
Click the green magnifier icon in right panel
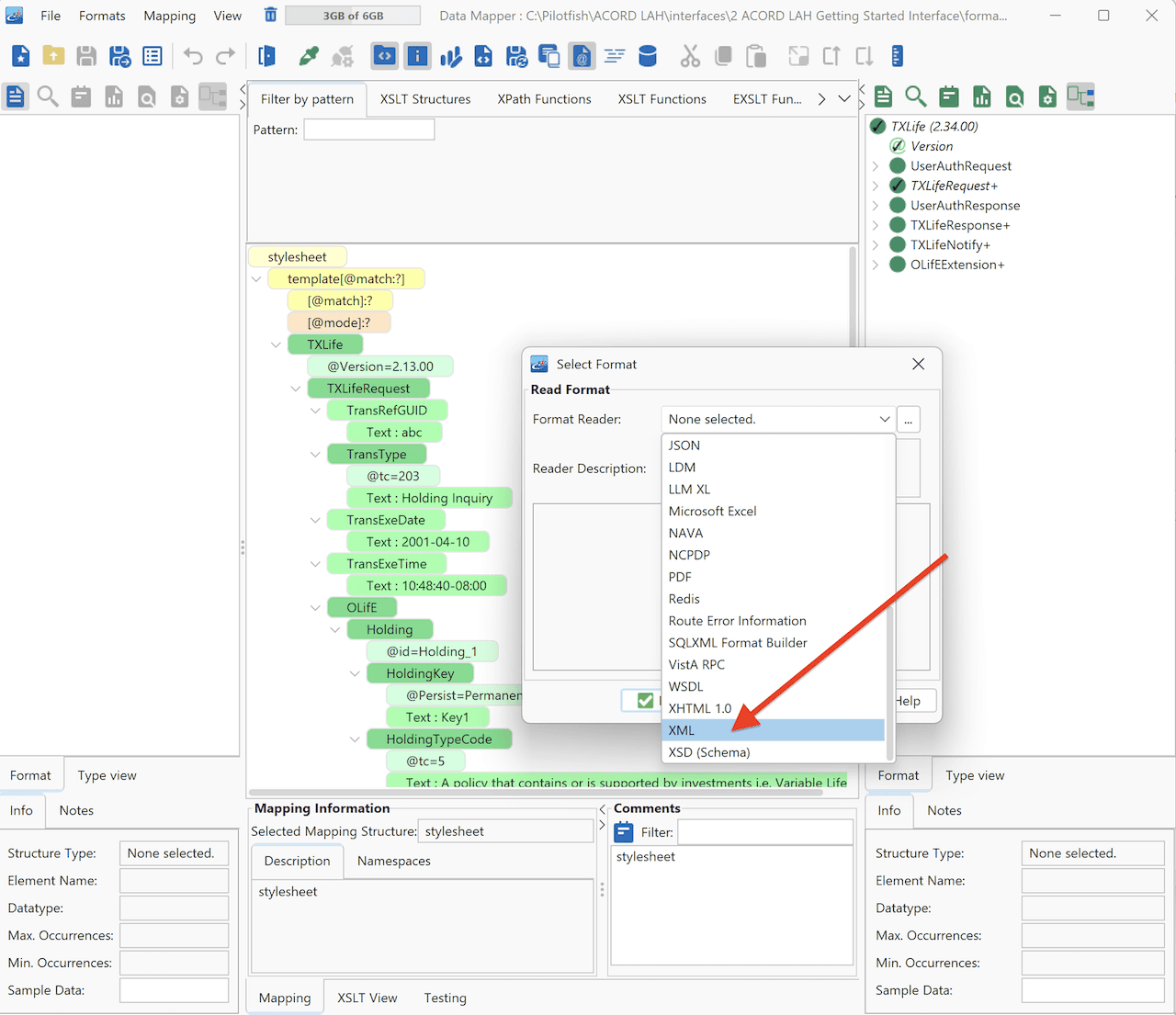pyautogui.click(x=916, y=96)
